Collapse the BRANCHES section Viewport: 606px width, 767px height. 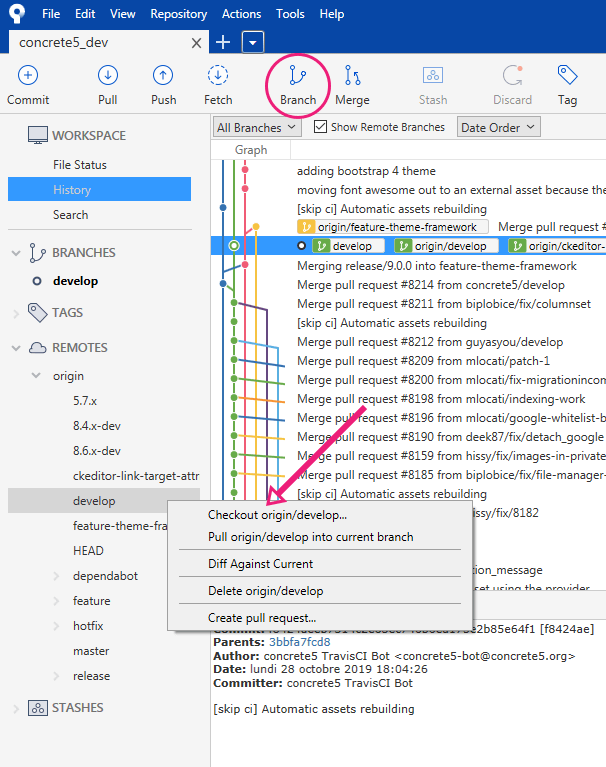click(16, 253)
